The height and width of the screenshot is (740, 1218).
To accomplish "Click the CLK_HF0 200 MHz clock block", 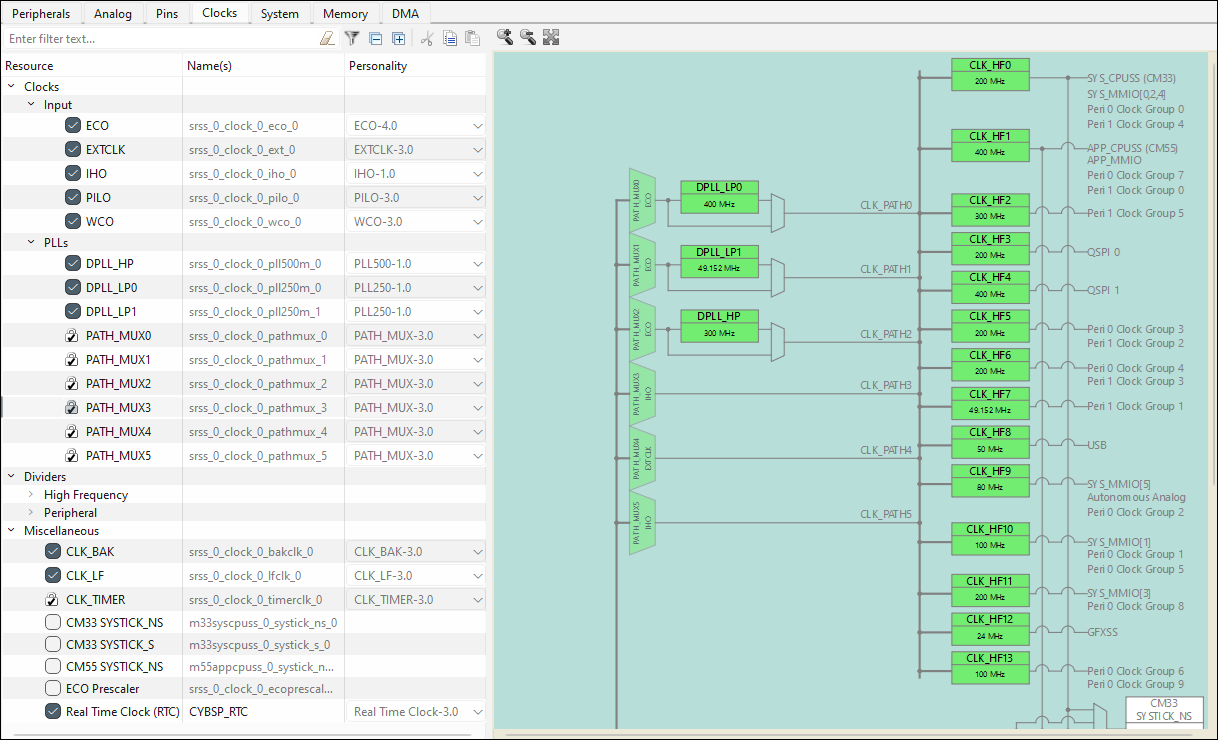I will [x=990, y=73].
